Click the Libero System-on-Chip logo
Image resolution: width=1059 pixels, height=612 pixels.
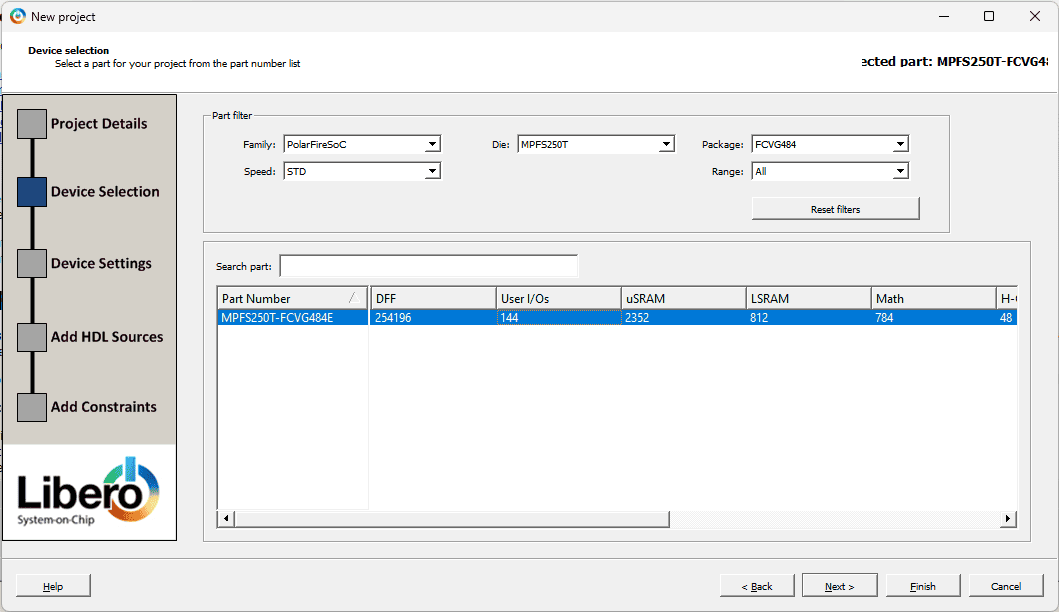[89, 492]
